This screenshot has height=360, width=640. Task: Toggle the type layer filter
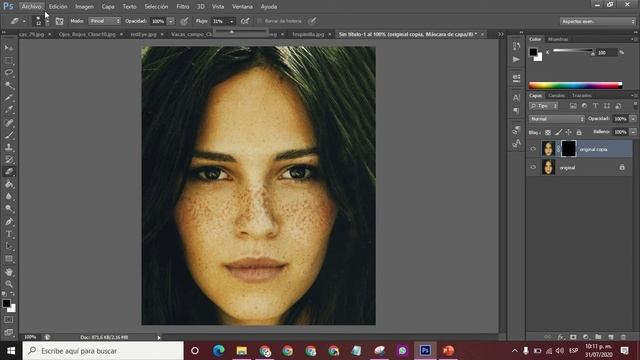pos(596,106)
